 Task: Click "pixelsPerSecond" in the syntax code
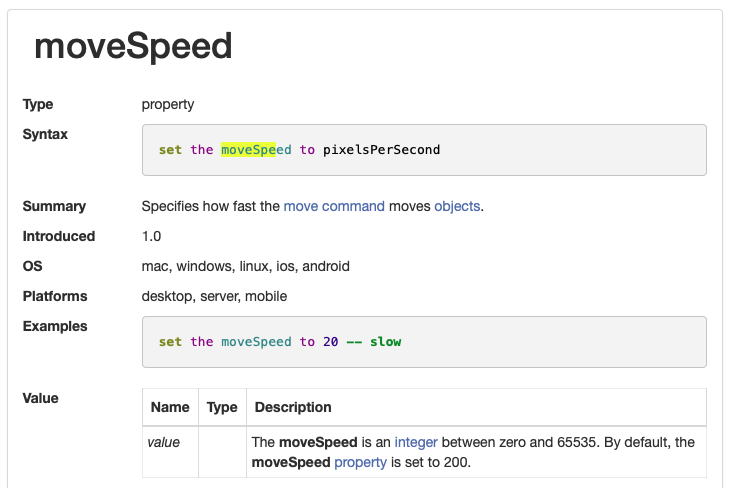point(381,149)
